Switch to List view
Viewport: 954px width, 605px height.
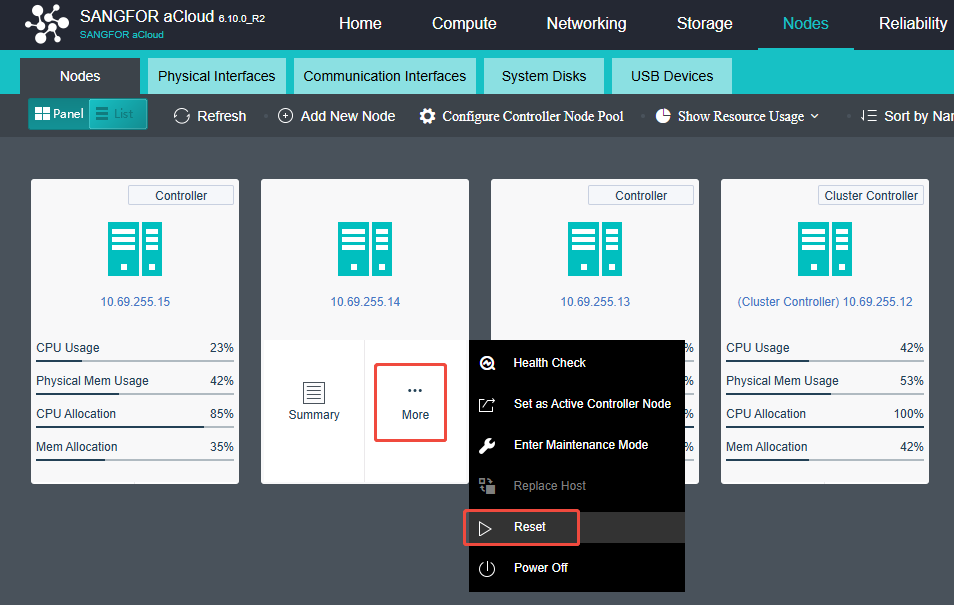tap(118, 114)
